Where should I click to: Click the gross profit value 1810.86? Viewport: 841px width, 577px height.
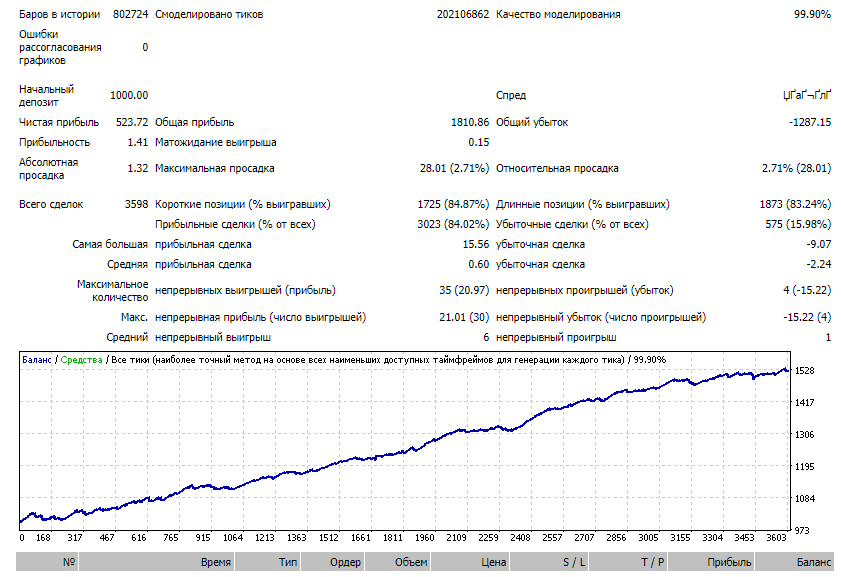point(470,122)
